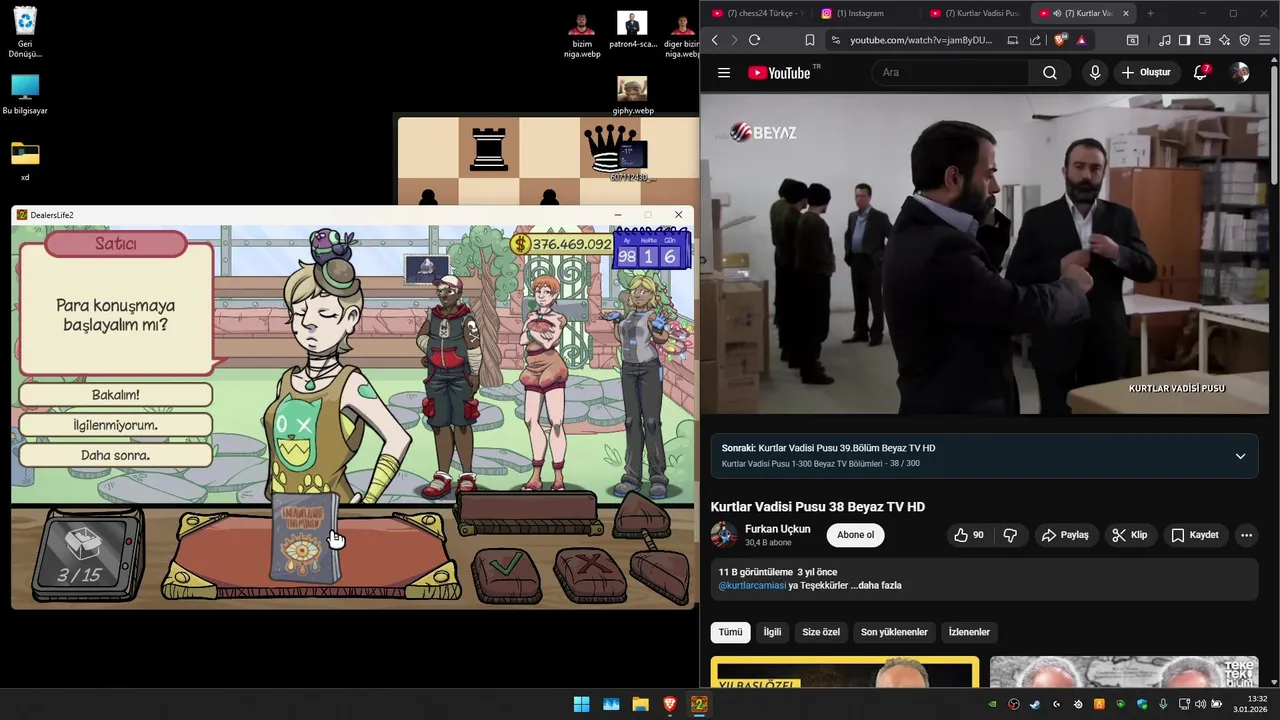Start voice search with the microphone icon
1280x720 pixels.
[1095, 72]
